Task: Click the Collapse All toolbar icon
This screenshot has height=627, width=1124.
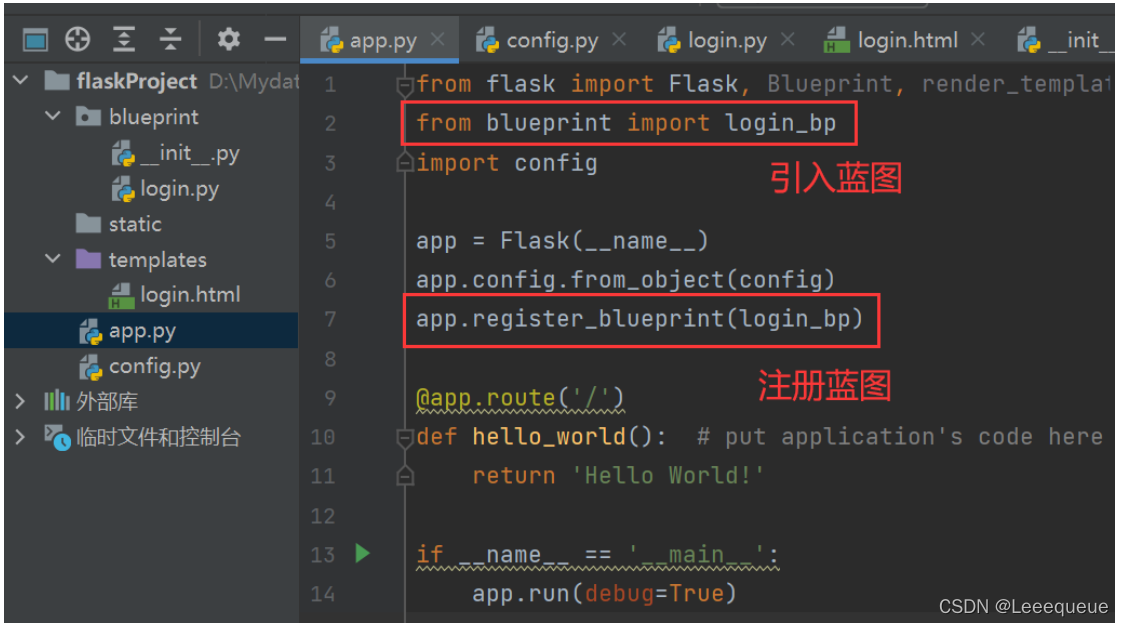Action: [170, 39]
